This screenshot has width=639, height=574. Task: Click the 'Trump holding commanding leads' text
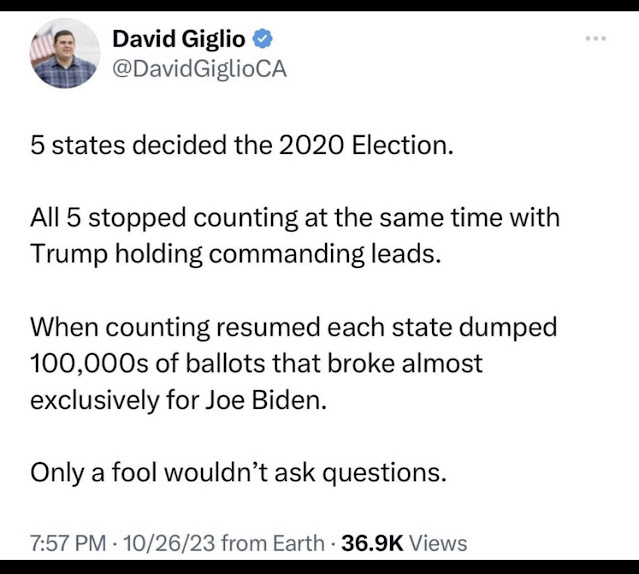[236, 254]
